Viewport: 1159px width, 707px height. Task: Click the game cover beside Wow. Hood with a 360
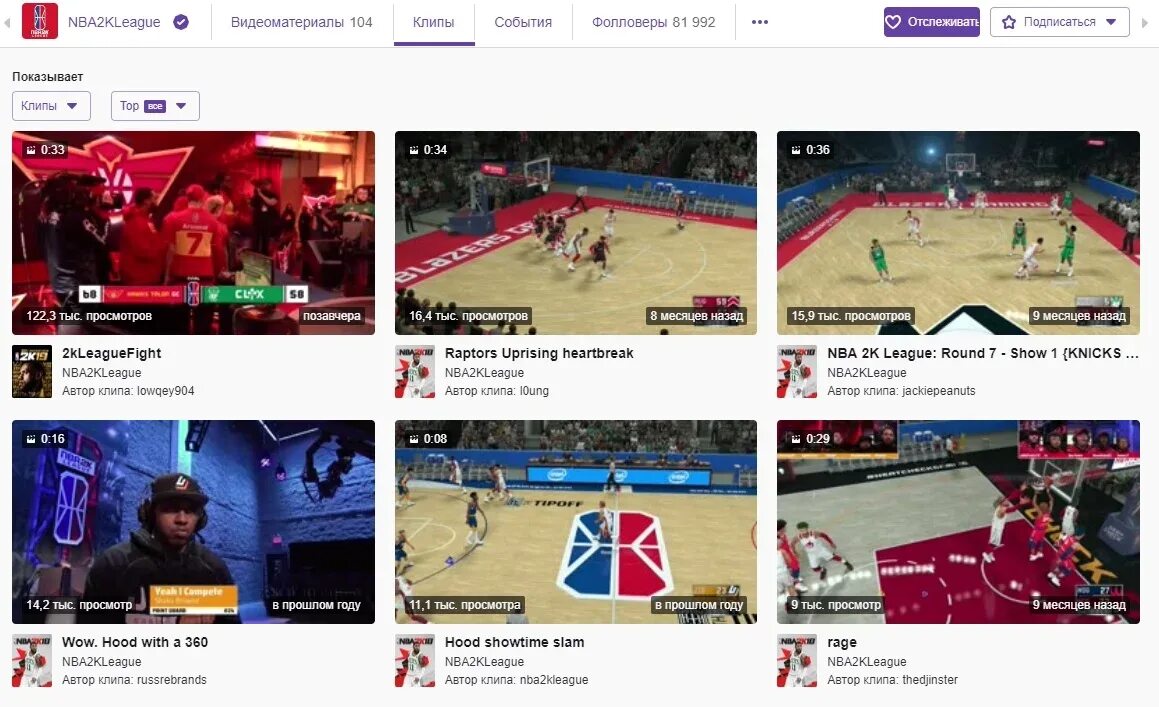point(32,660)
